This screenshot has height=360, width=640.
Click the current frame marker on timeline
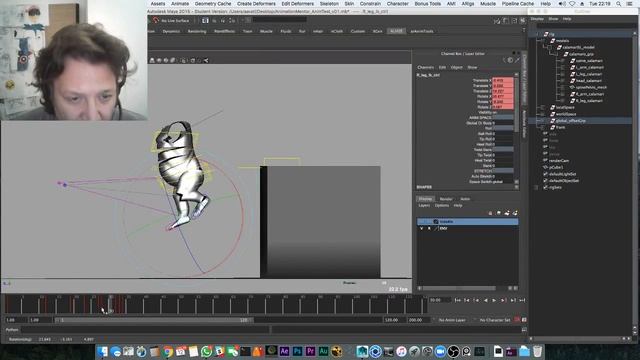[x=110, y=304]
